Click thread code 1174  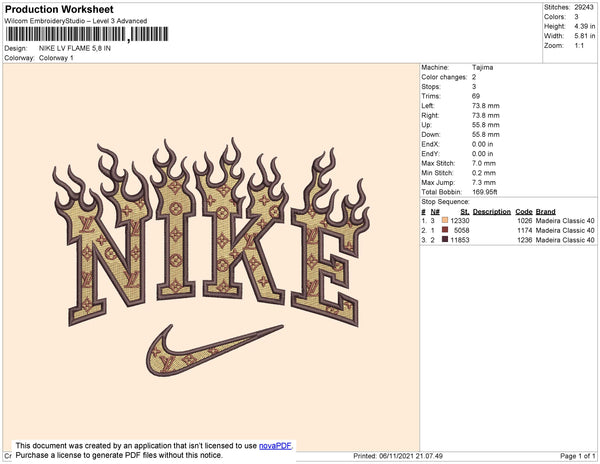click(x=525, y=230)
